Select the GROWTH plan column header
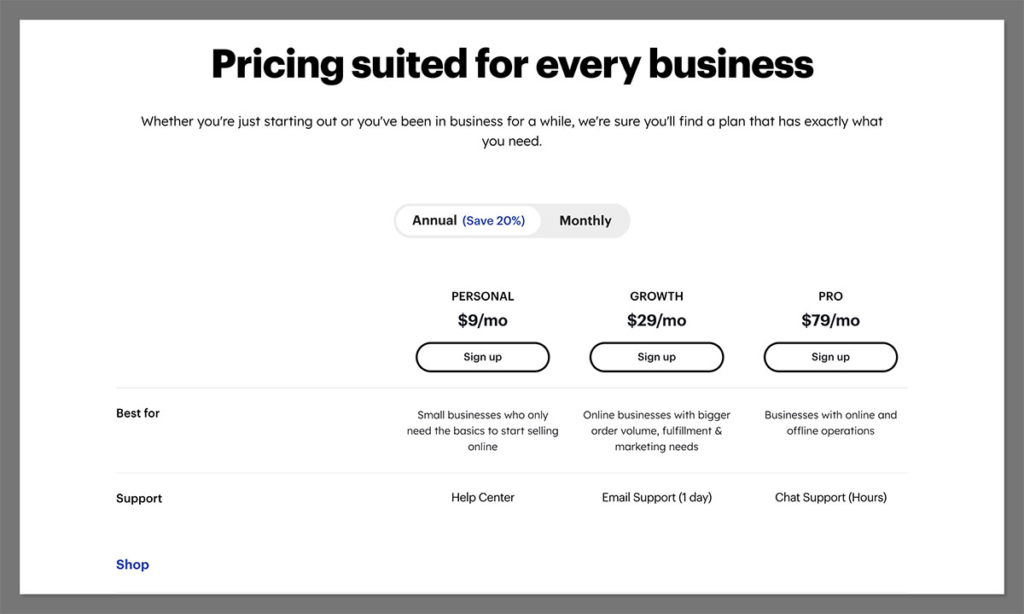The image size is (1024, 614). click(x=656, y=296)
